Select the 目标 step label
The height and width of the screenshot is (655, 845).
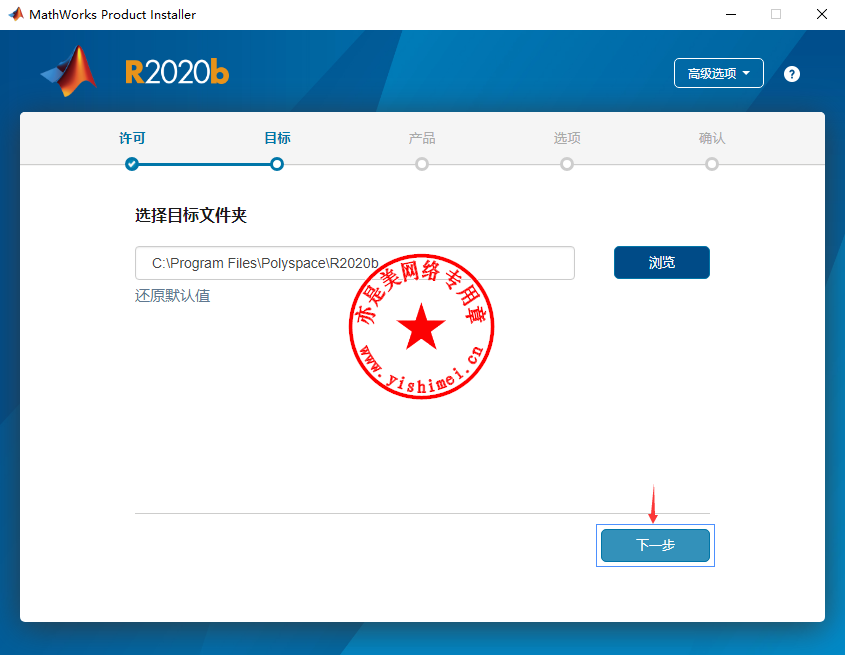coord(277,138)
